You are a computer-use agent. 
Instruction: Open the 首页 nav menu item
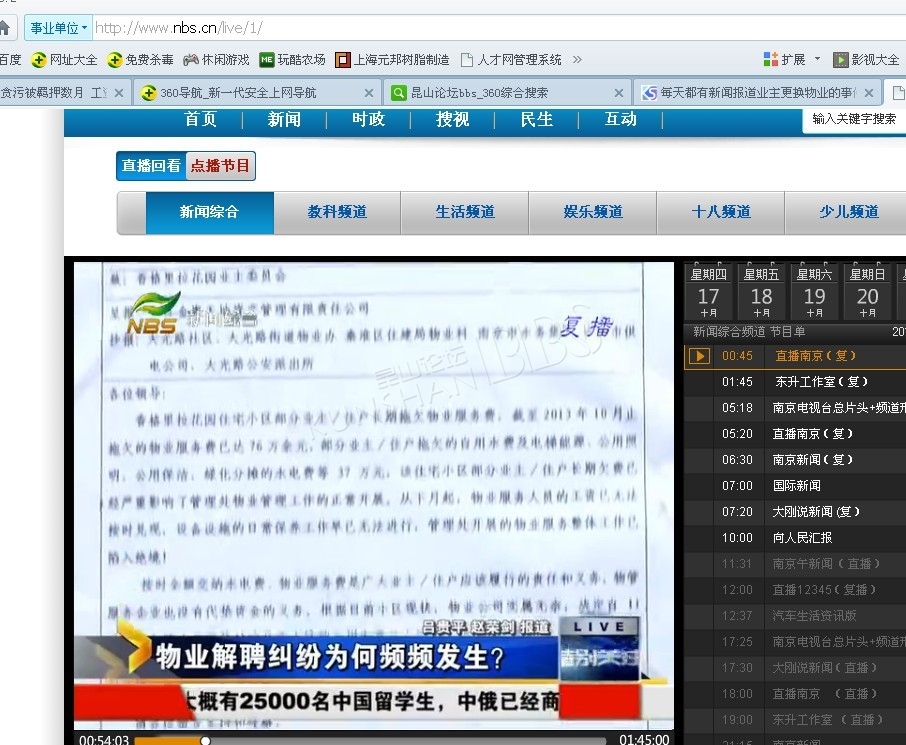click(200, 119)
